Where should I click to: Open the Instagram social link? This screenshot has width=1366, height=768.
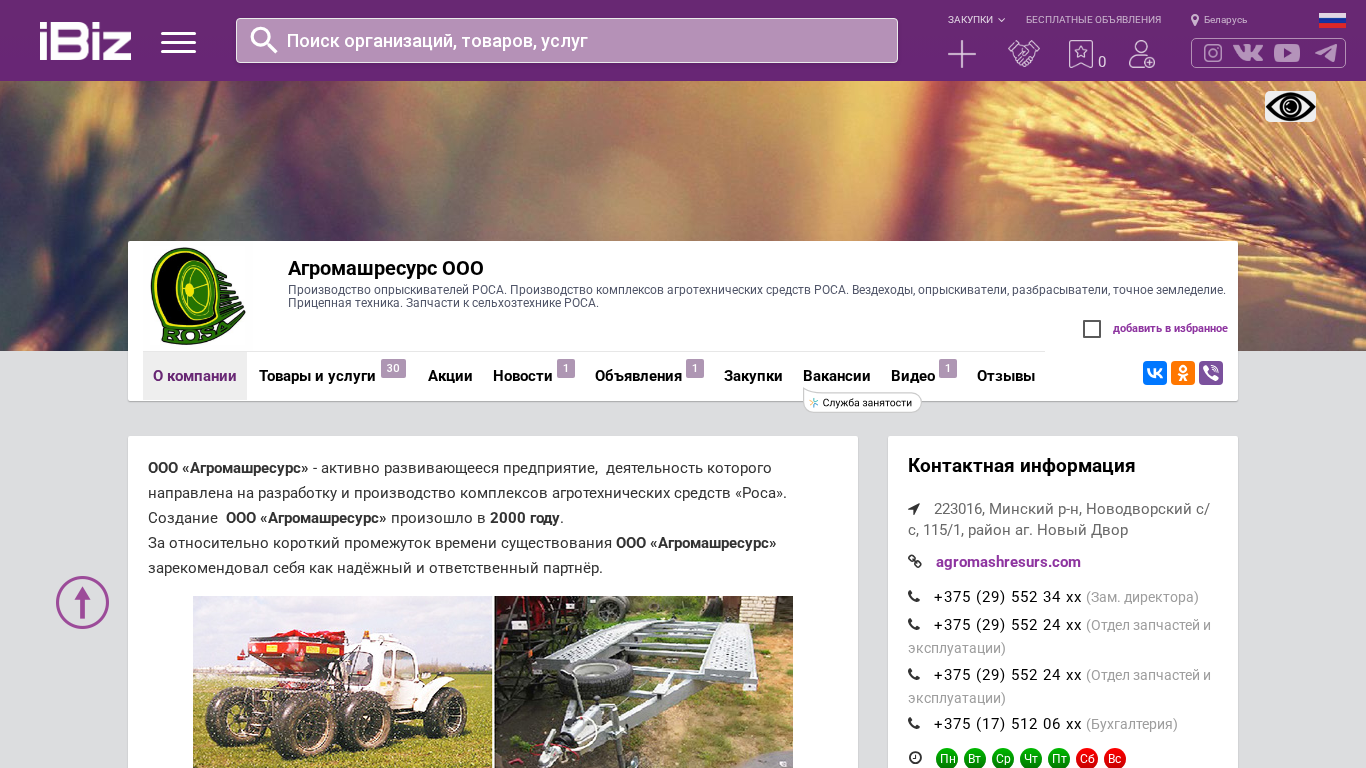(1212, 53)
